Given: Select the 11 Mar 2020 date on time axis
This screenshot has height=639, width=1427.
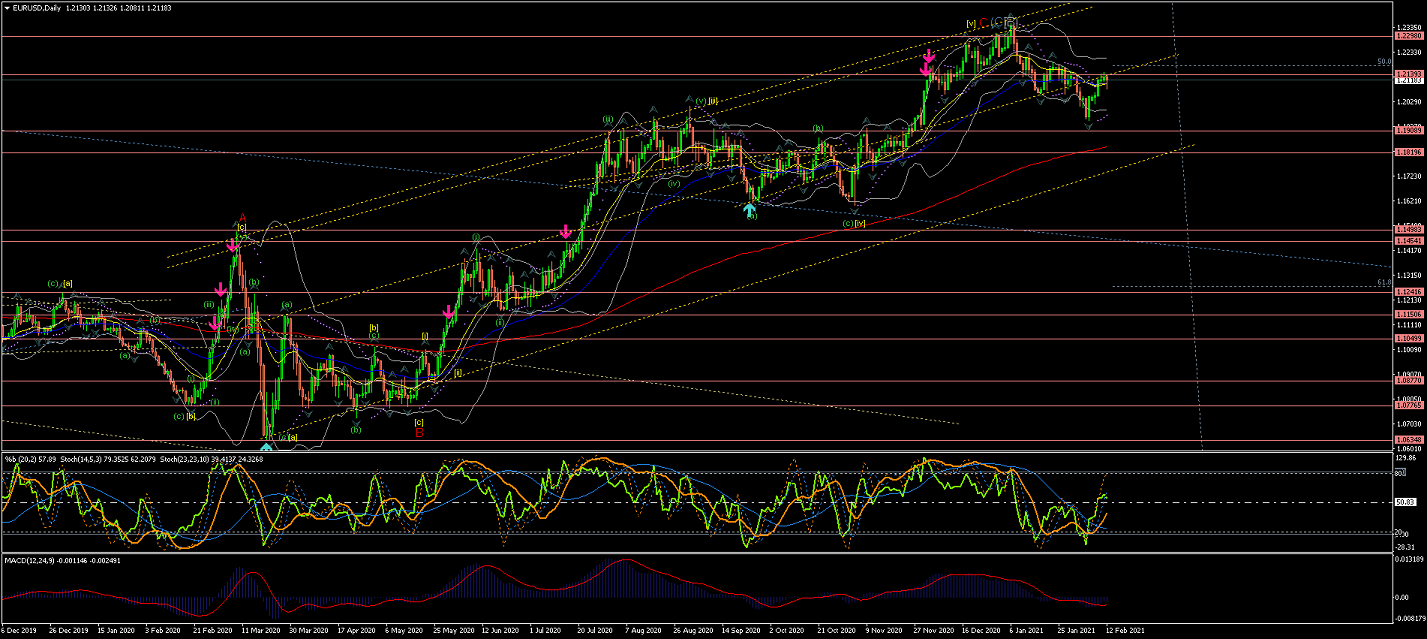Looking at the screenshot, I should (x=258, y=633).
